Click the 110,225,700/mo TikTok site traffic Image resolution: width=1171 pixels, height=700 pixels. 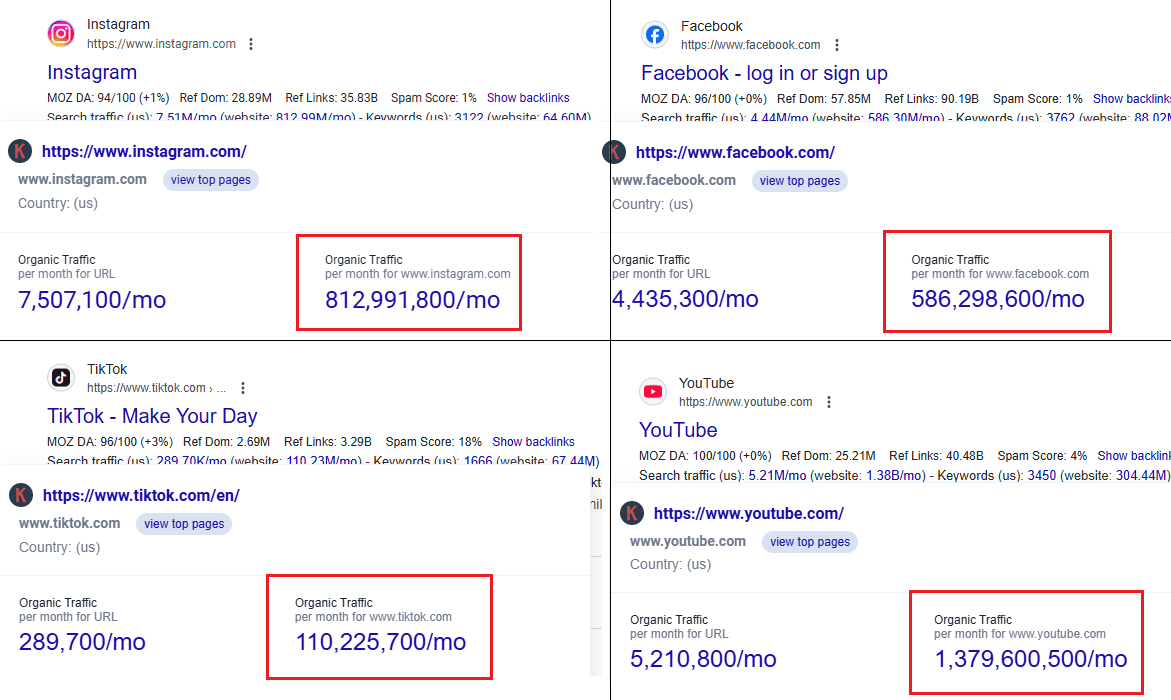coord(381,642)
